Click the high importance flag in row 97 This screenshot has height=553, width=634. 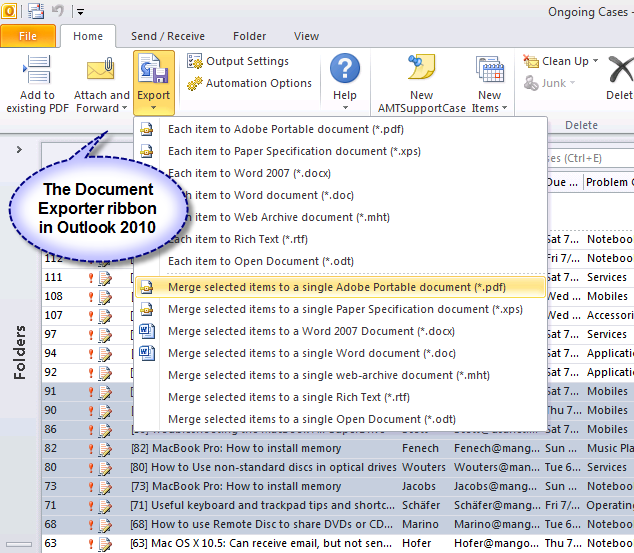point(91,335)
